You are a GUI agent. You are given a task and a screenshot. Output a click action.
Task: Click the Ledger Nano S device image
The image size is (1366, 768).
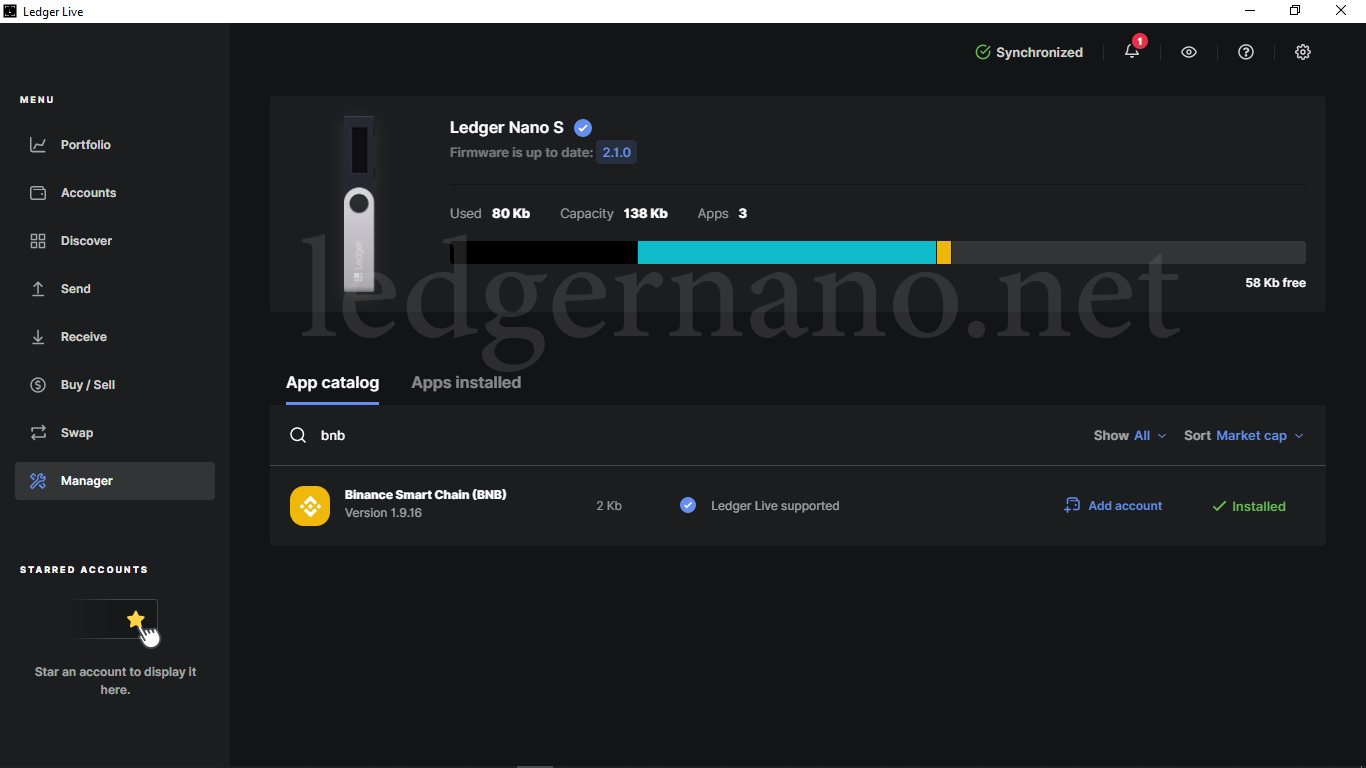[x=359, y=203]
